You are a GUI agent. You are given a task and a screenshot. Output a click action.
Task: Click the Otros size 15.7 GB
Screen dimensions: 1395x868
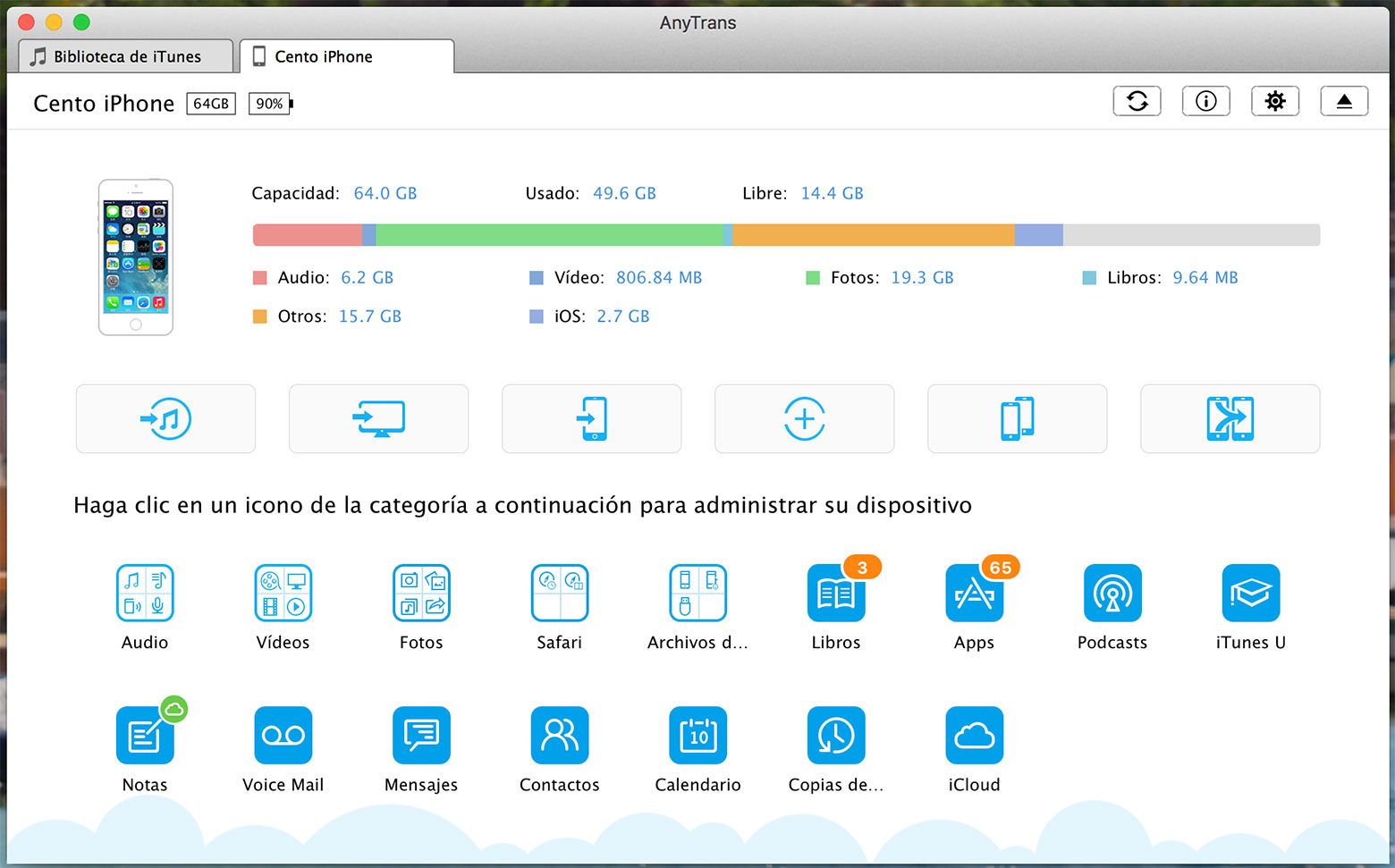click(370, 316)
